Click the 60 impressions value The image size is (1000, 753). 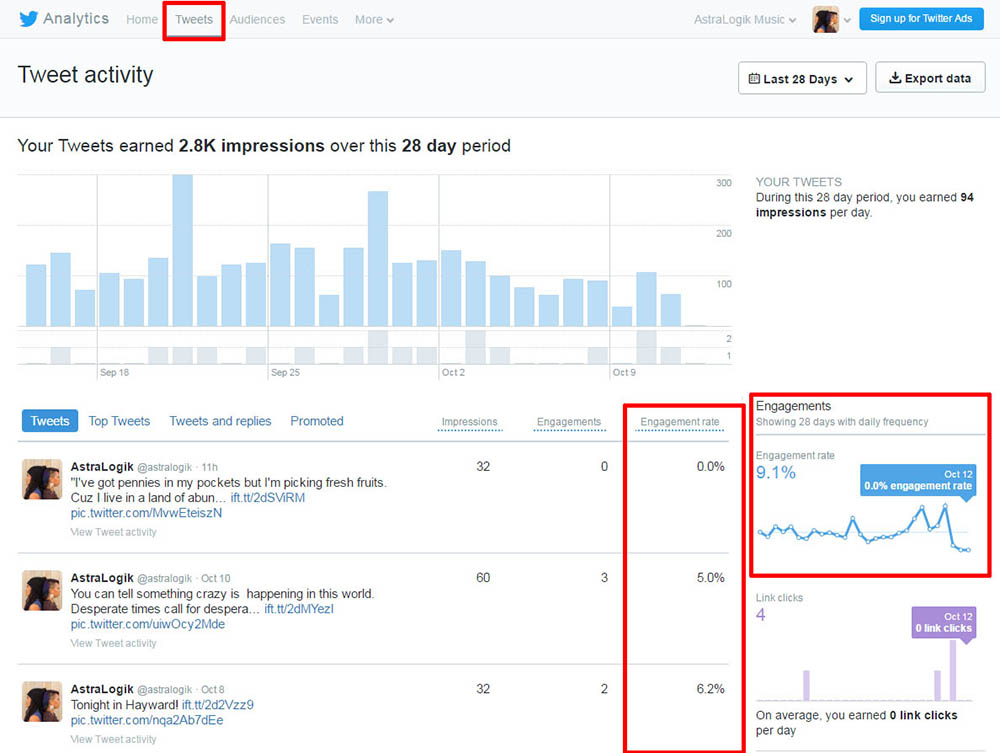(483, 578)
